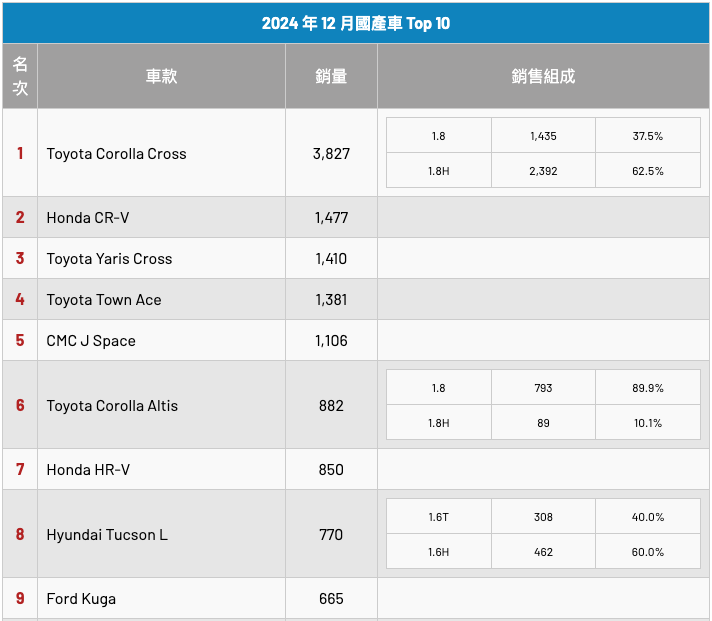Image resolution: width=712 pixels, height=621 pixels.
Task: Click sales figure 1,381
Action: [331, 300]
